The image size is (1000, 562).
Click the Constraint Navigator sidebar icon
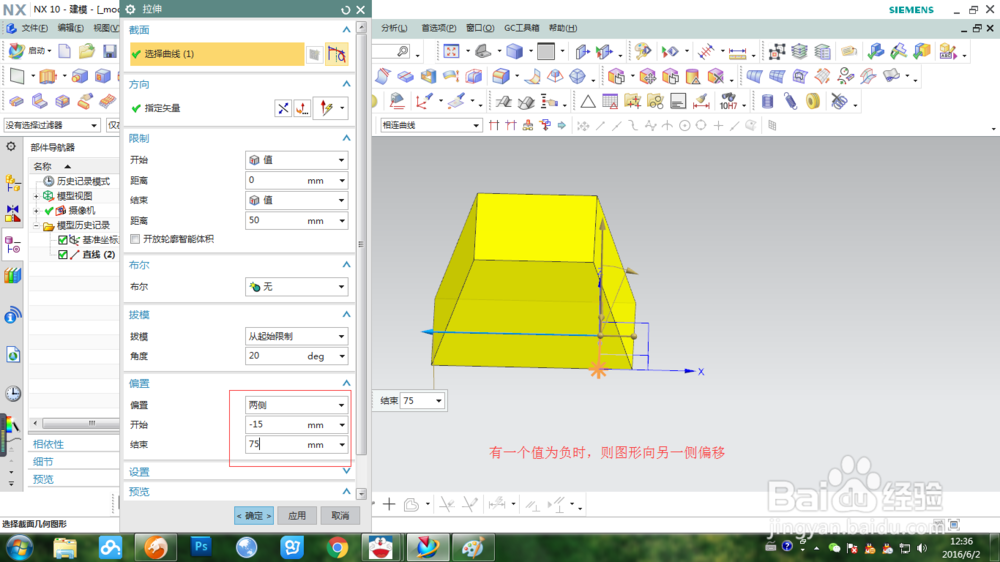point(12,213)
